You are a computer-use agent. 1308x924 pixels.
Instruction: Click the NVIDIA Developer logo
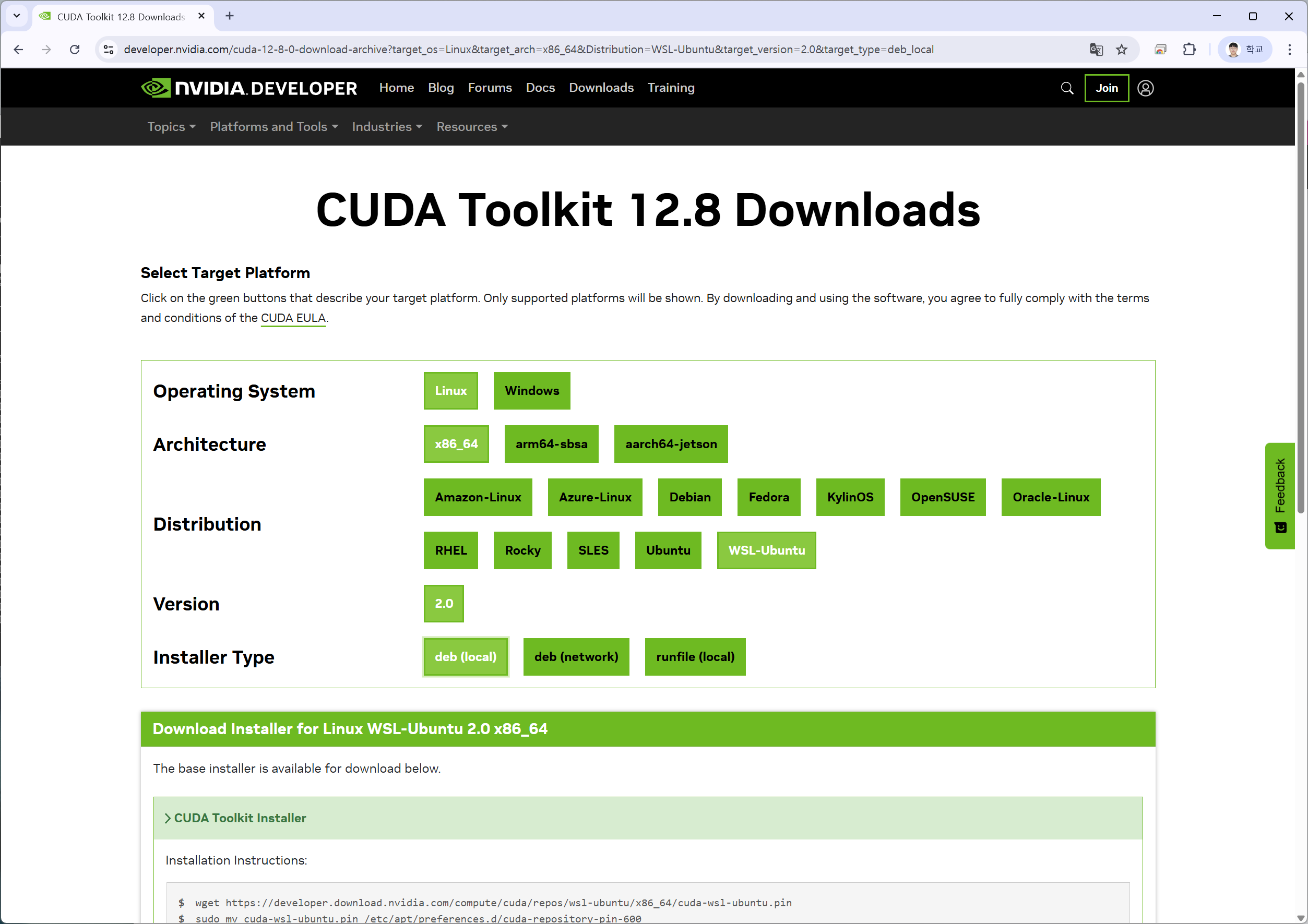click(x=248, y=88)
